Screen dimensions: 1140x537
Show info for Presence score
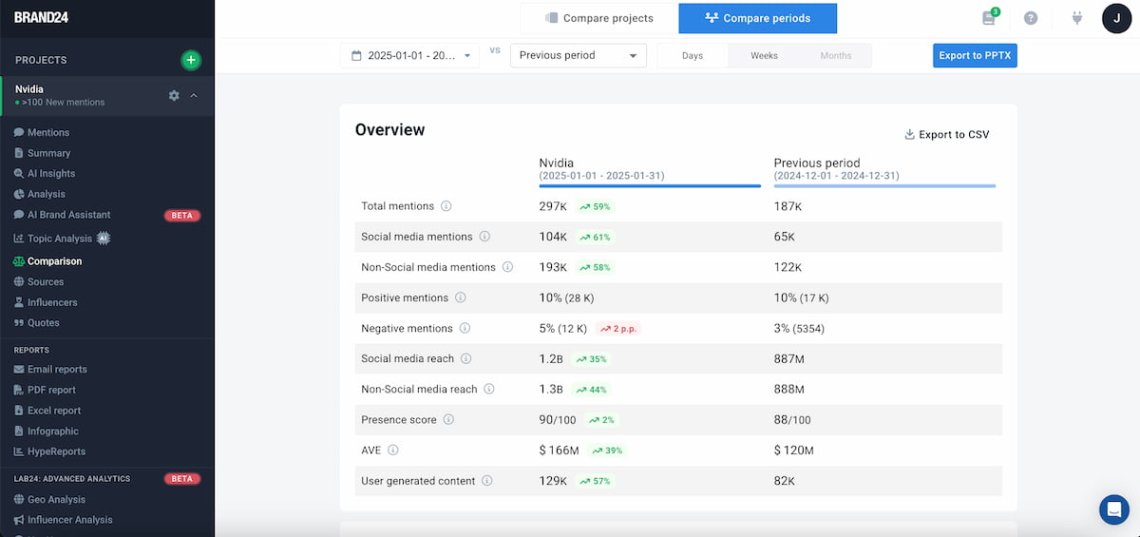(x=449, y=420)
